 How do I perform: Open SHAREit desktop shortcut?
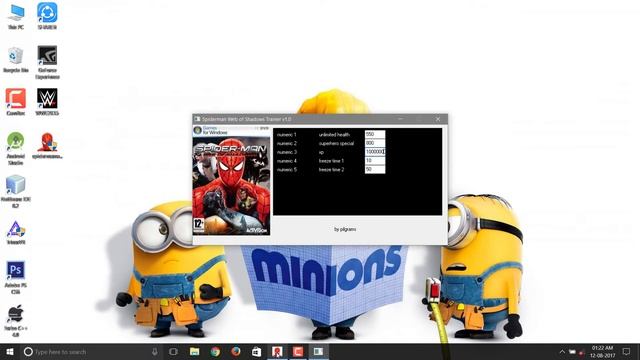(x=47, y=16)
